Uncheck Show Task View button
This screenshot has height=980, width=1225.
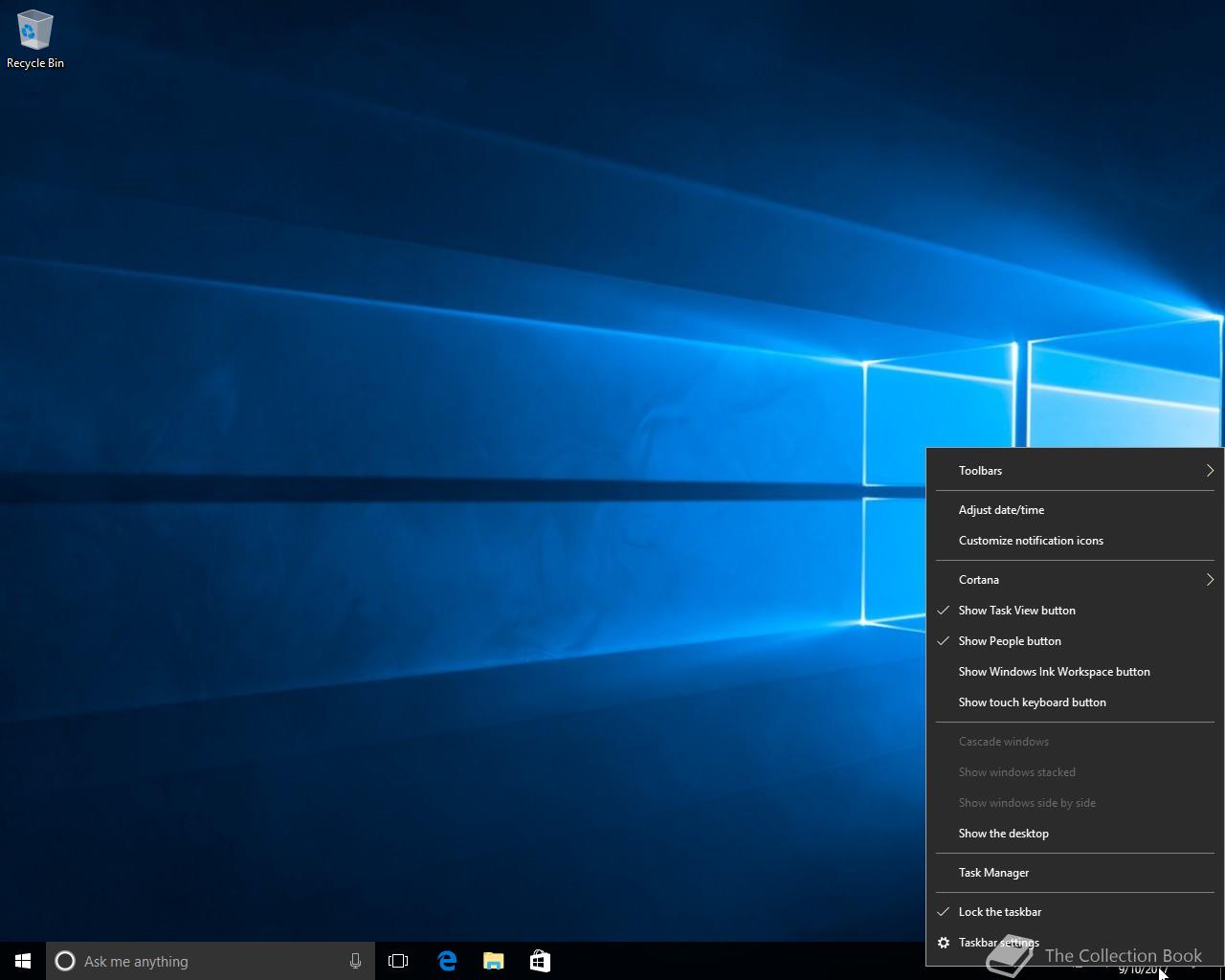pyautogui.click(x=1075, y=611)
